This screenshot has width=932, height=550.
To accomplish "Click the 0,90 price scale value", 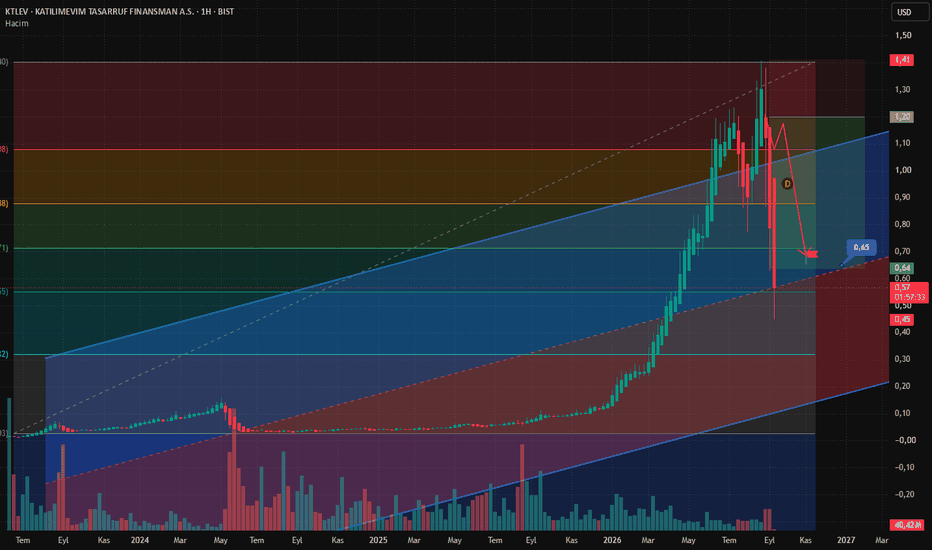I will tap(903, 197).
